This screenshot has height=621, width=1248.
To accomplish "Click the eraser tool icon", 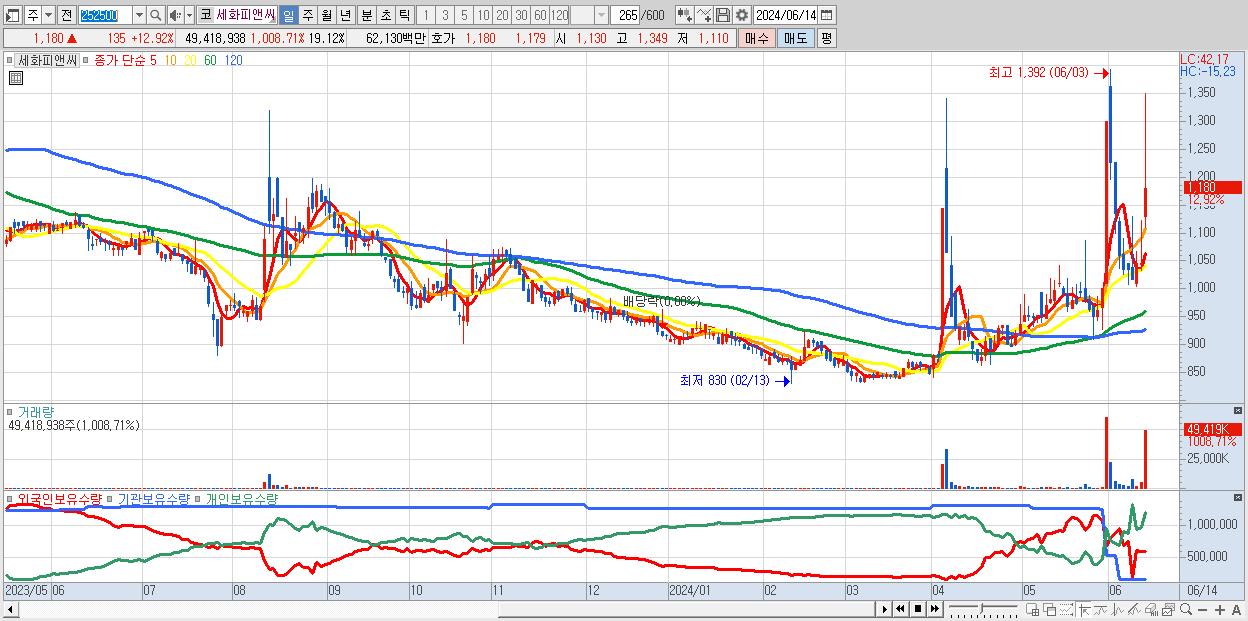I will 1151,609.
